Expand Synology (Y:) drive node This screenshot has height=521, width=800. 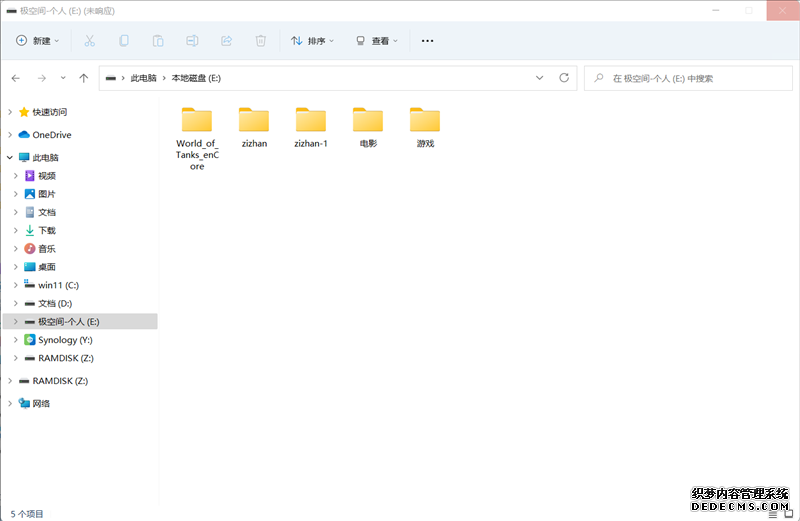16,340
